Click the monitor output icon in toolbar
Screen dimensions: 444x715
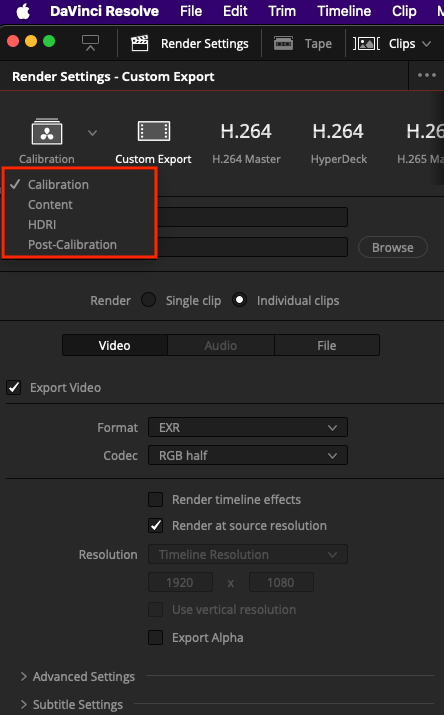tap(90, 43)
